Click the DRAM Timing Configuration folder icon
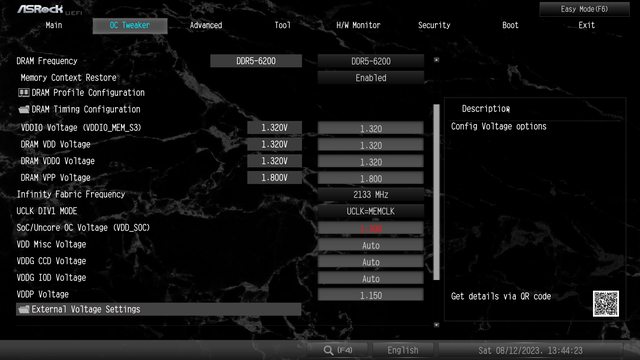The width and height of the screenshot is (640, 360). [x=24, y=109]
